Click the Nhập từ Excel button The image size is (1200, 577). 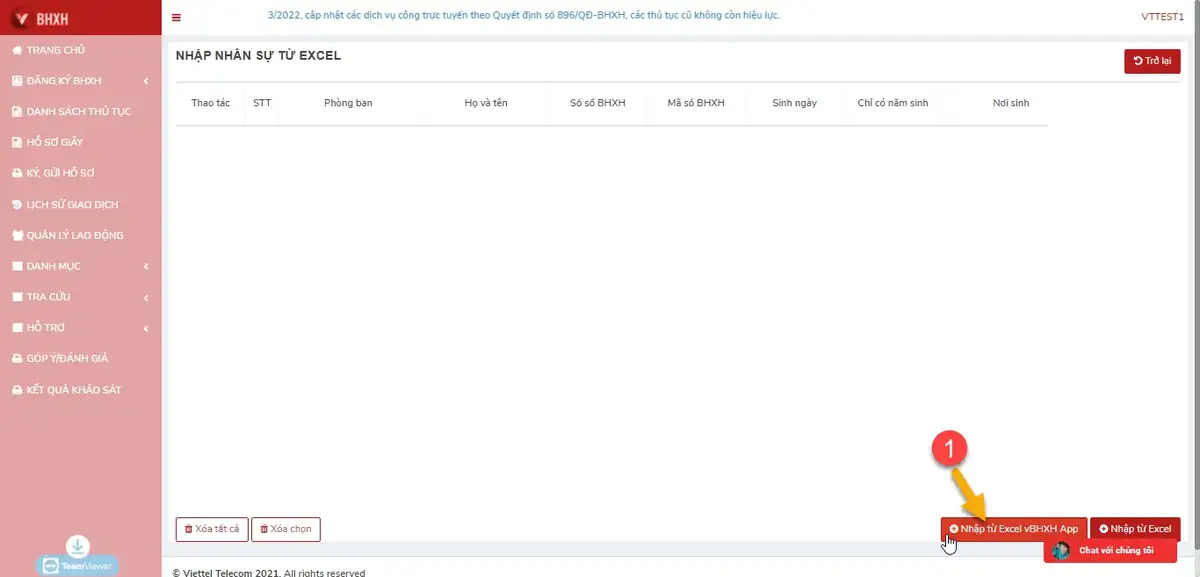click(x=1135, y=529)
